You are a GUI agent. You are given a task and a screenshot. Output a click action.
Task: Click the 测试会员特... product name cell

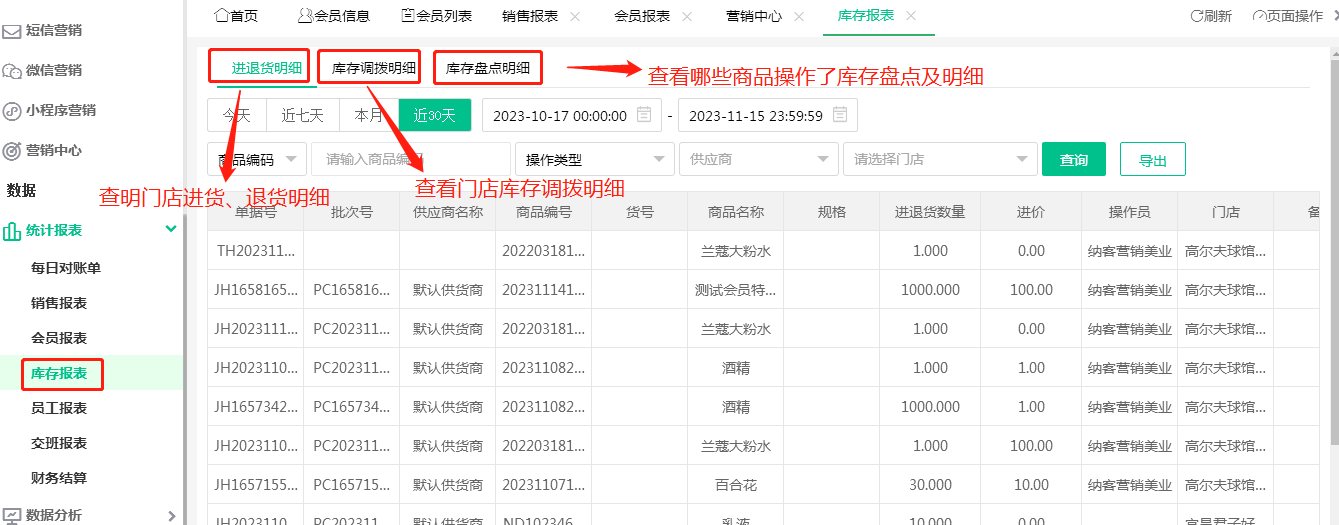[x=736, y=290]
